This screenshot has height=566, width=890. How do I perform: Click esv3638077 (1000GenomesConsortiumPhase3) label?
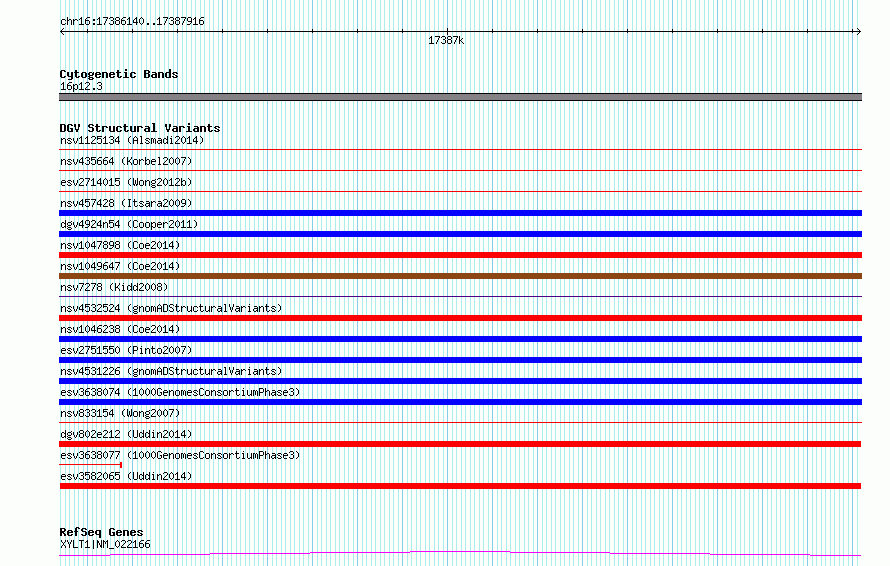(x=180, y=455)
